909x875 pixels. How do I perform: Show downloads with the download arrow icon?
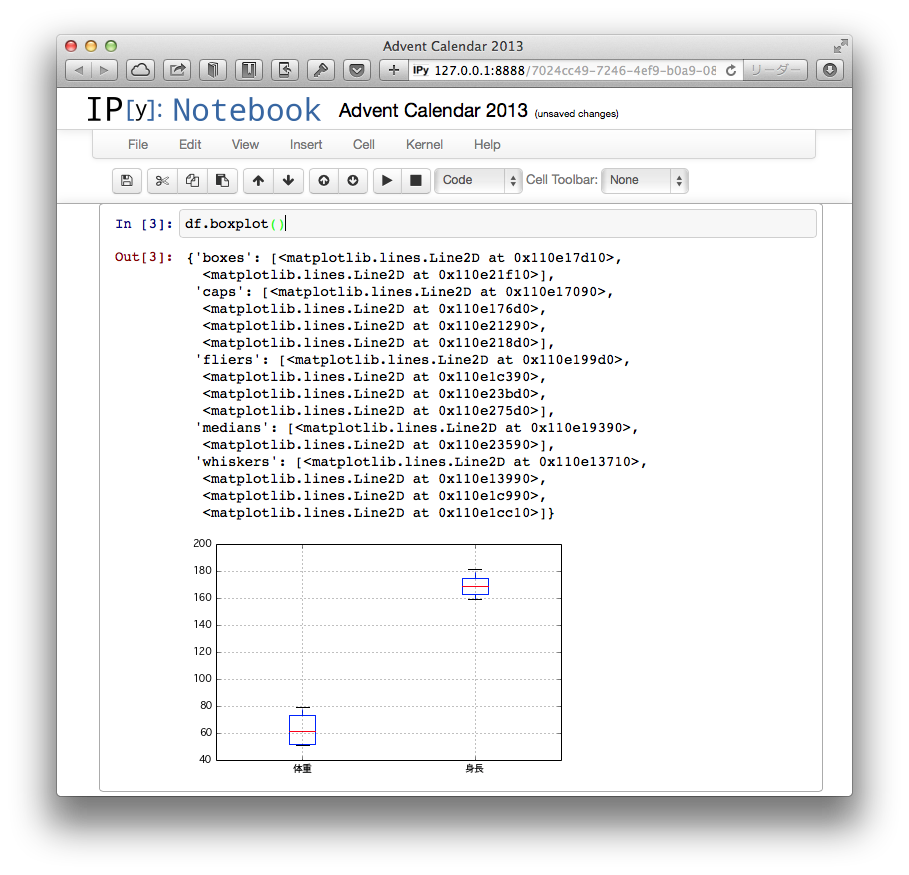pos(830,70)
